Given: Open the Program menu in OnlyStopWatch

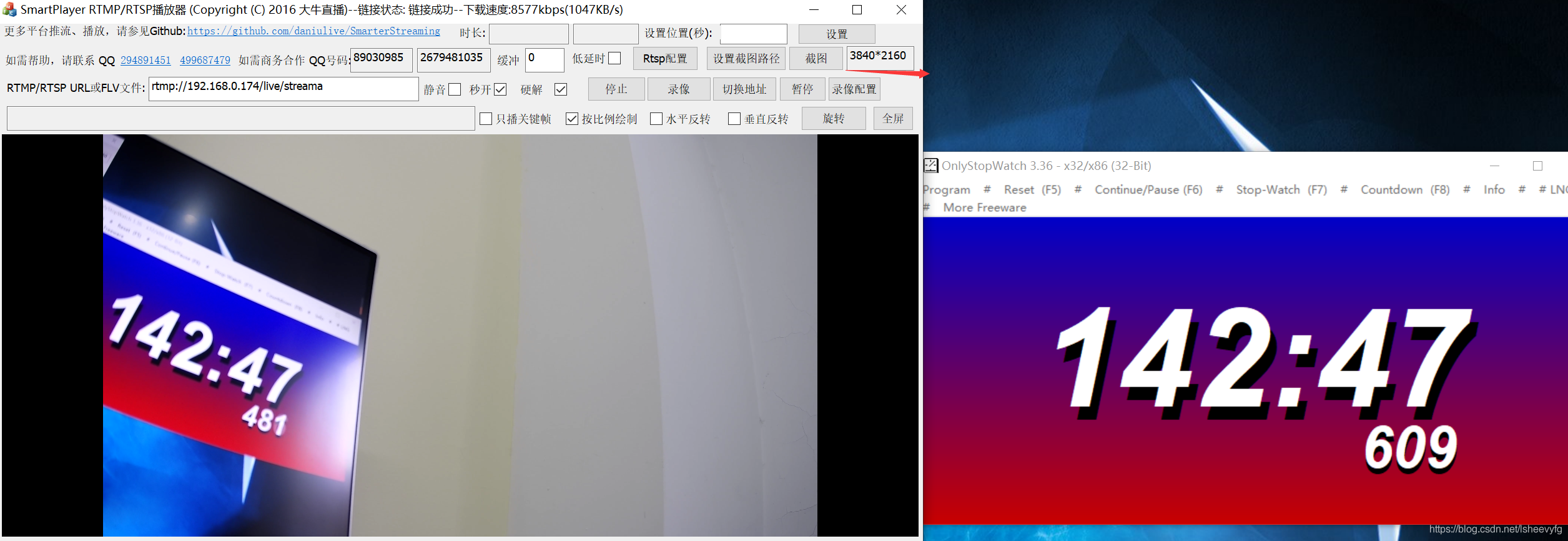Looking at the screenshot, I should [x=947, y=190].
